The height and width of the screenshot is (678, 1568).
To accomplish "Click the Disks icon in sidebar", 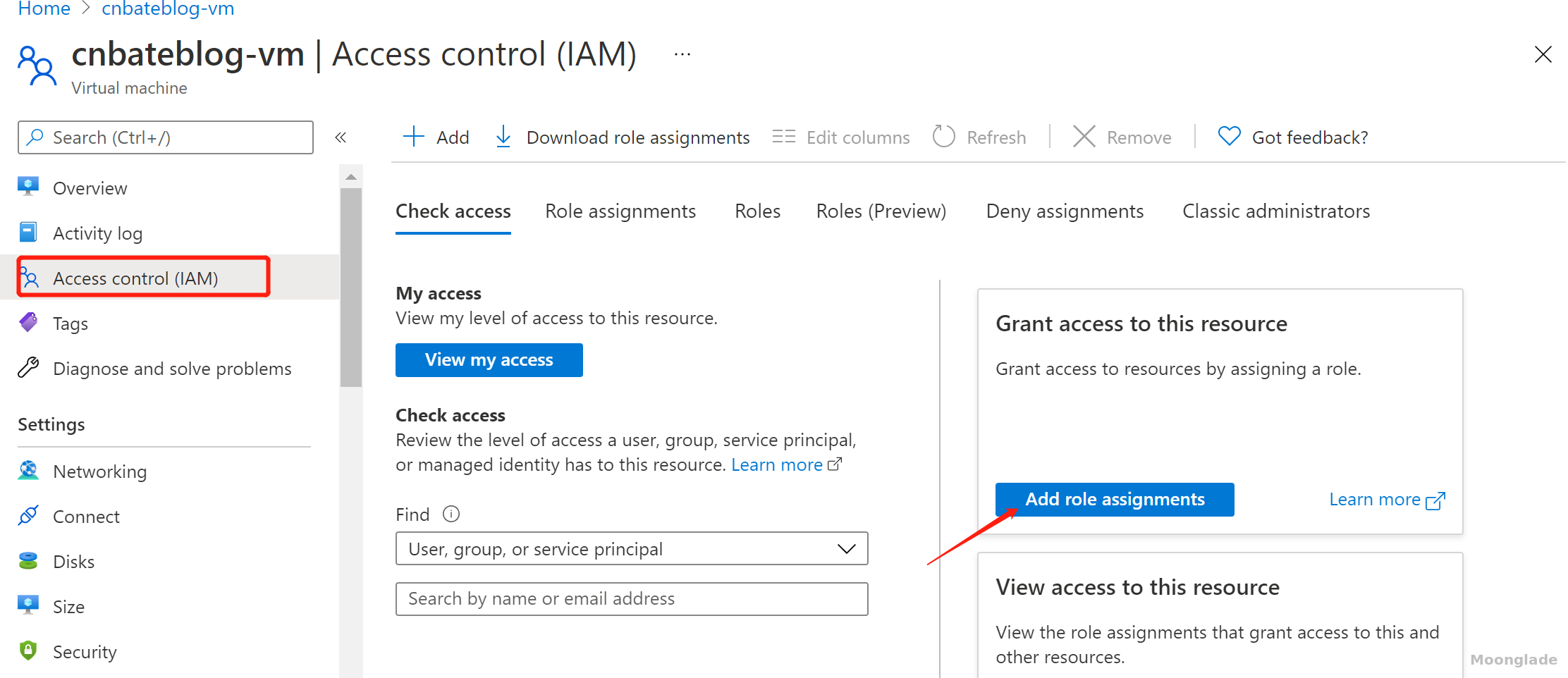I will tap(28, 561).
